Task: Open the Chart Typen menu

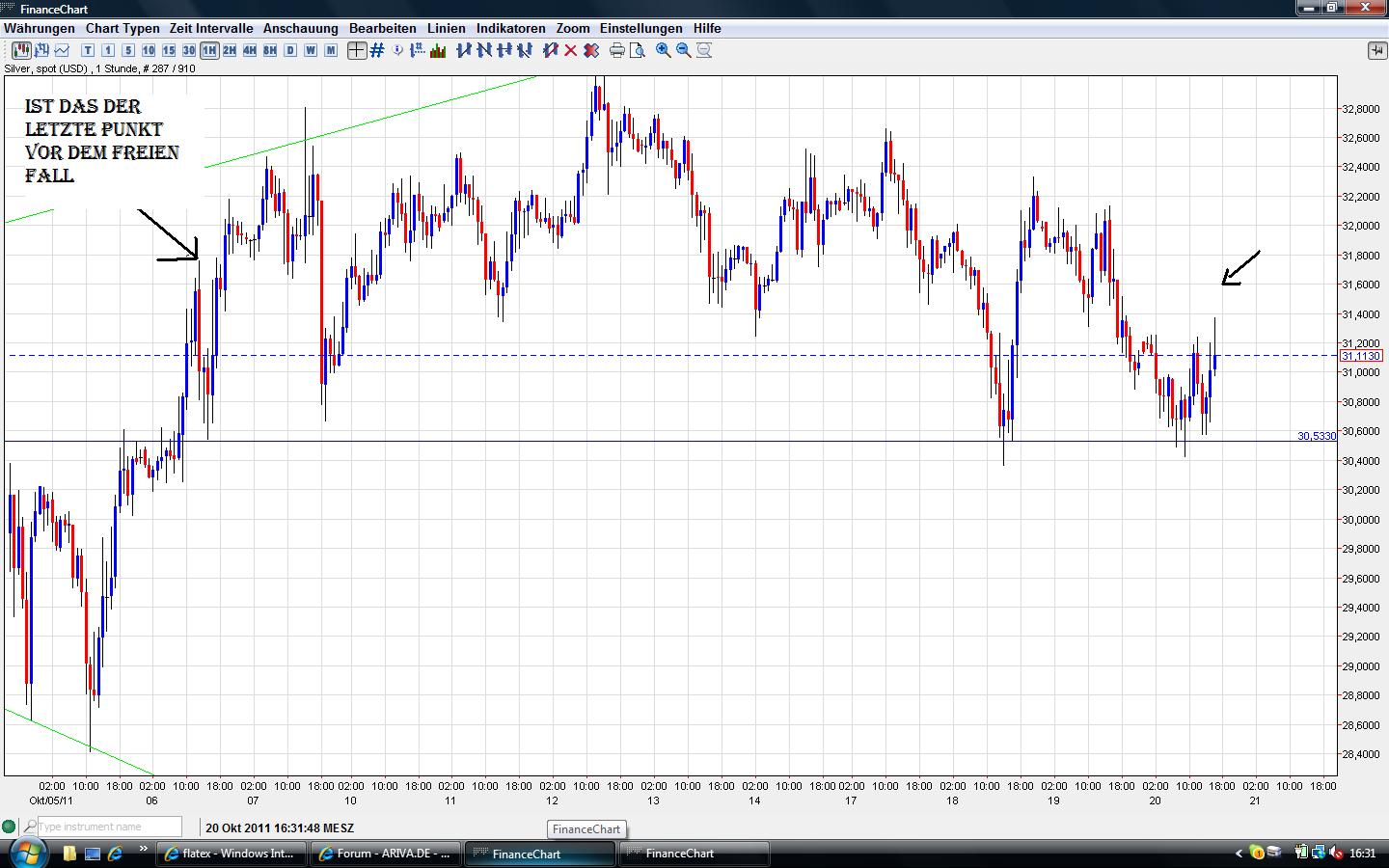Action: click(123, 28)
